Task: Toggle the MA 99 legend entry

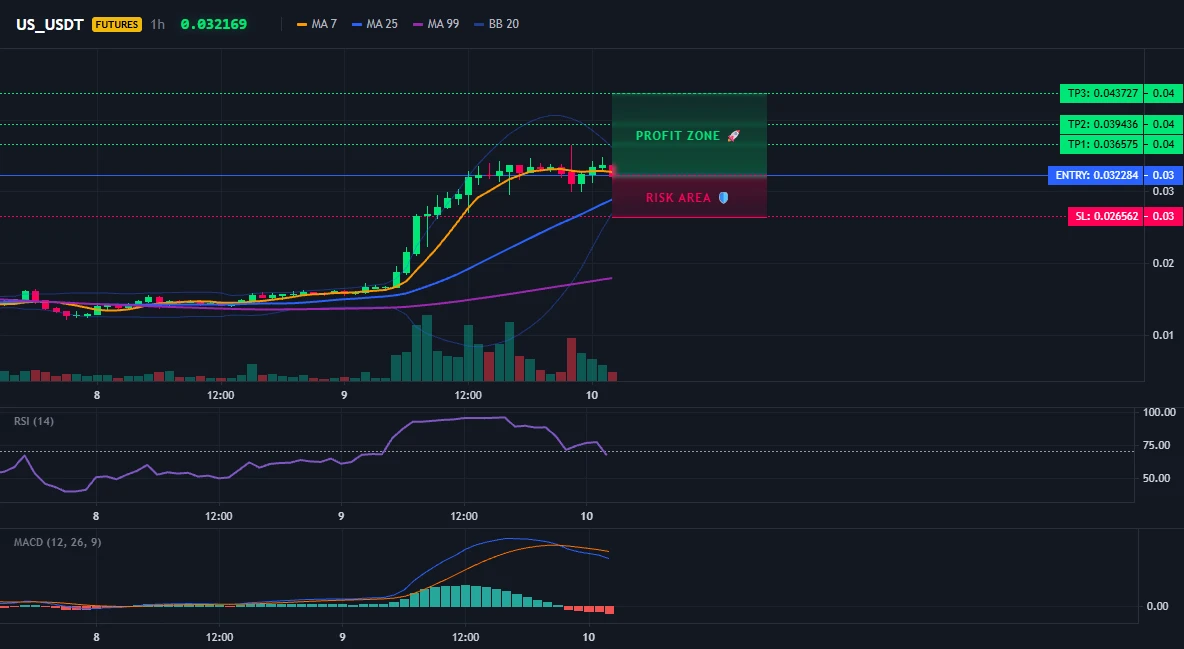Action: click(x=436, y=24)
